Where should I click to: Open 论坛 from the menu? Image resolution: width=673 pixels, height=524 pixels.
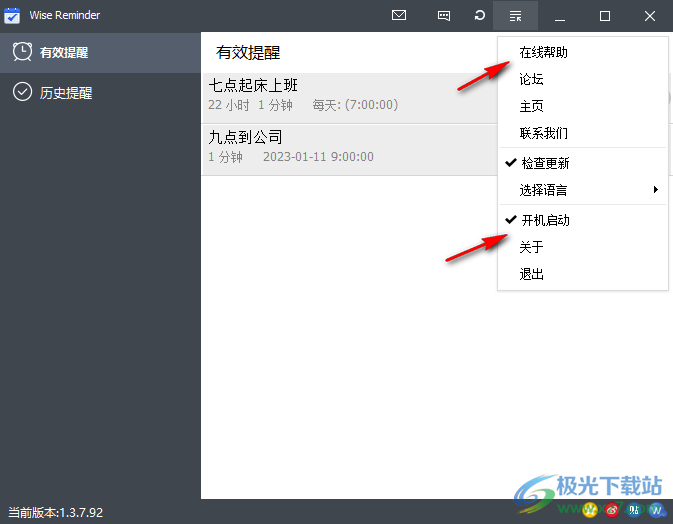point(531,79)
